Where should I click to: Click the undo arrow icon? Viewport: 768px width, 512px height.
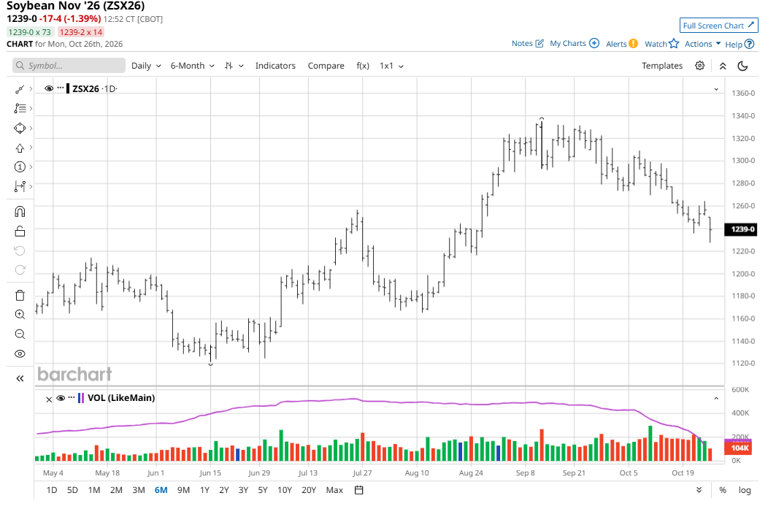pyautogui.click(x=20, y=251)
